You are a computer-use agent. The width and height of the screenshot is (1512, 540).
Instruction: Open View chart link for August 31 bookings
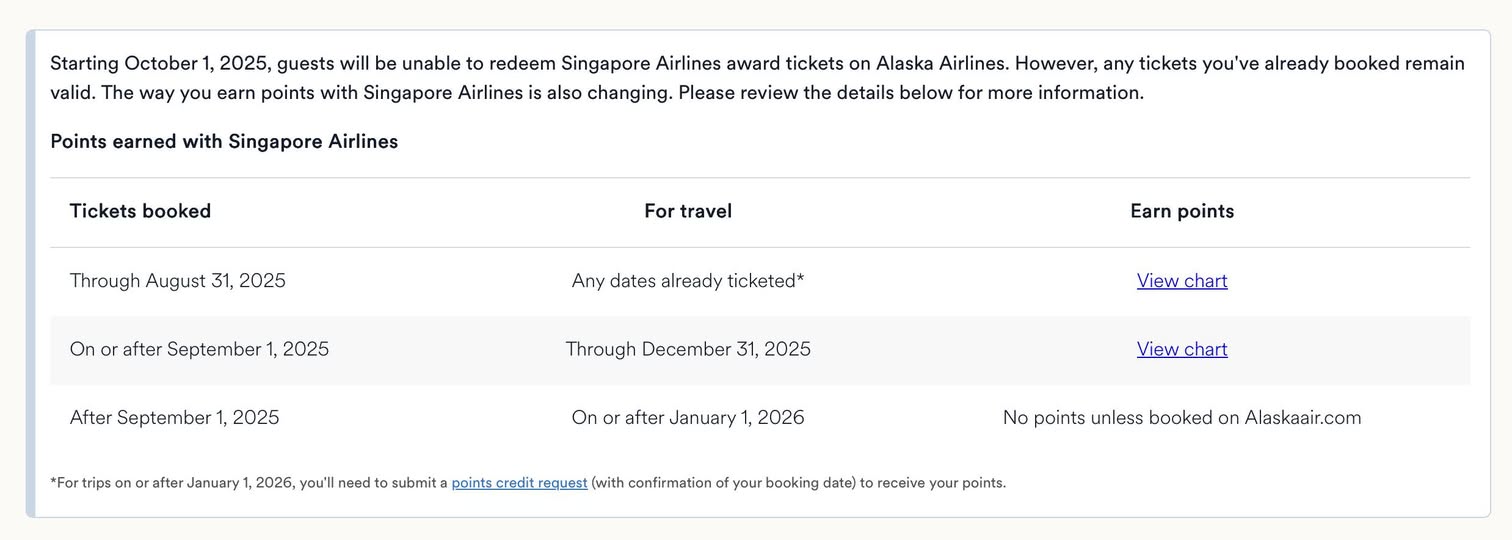click(1182, 281)
